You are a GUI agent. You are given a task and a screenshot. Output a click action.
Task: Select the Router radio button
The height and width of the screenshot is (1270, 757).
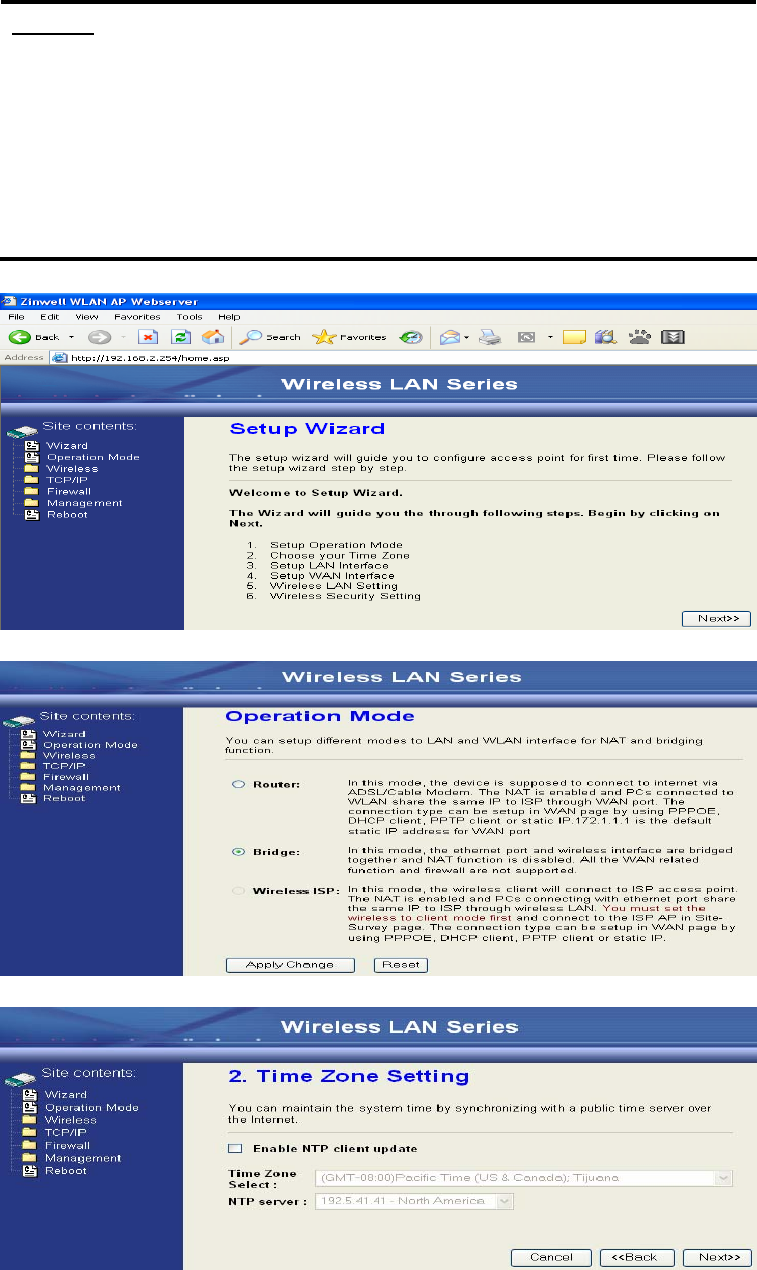click(238, 786)
